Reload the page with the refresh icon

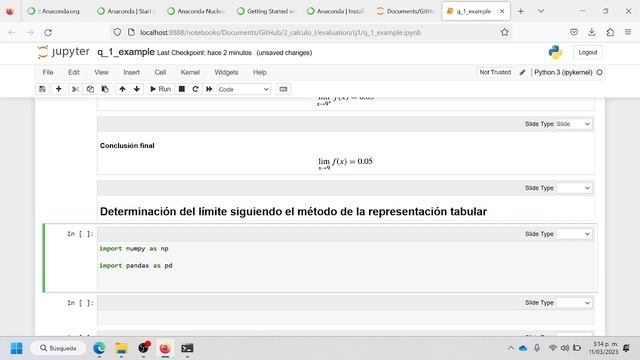(48, 32)
